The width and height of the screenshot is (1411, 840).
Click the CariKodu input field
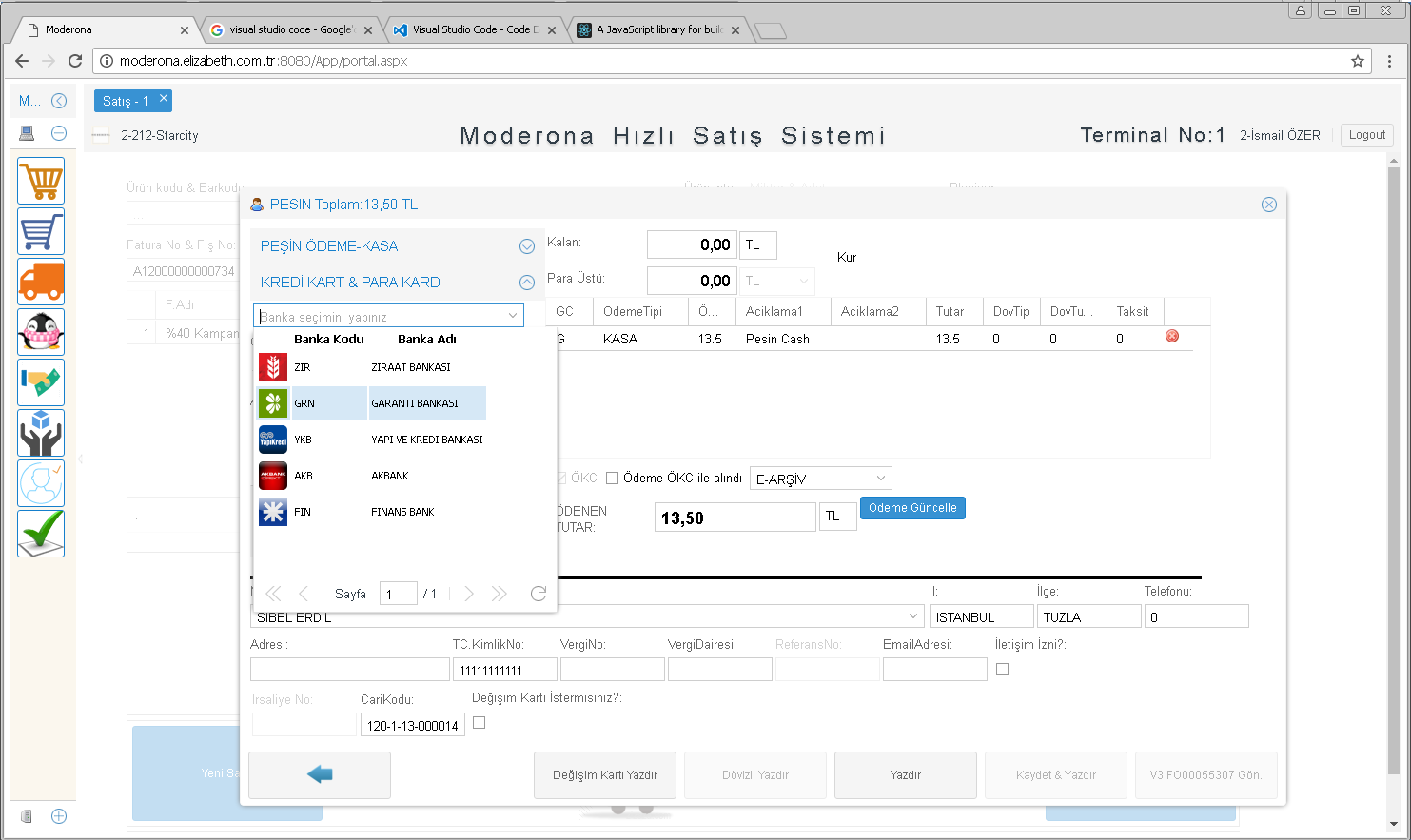413,725
